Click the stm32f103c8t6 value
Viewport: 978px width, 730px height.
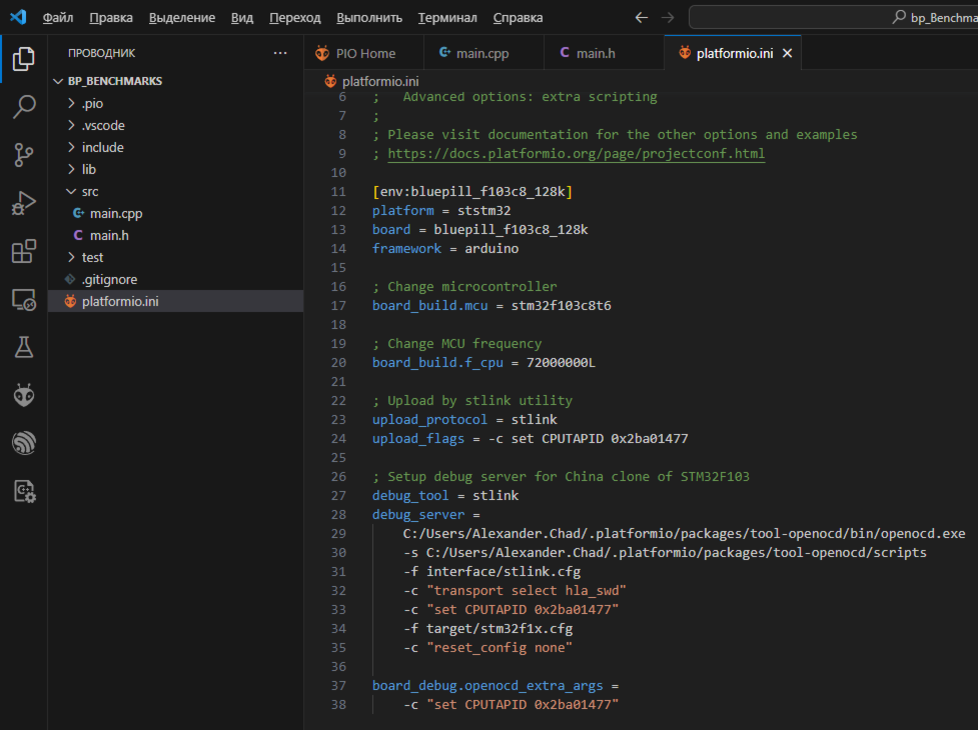561,306
